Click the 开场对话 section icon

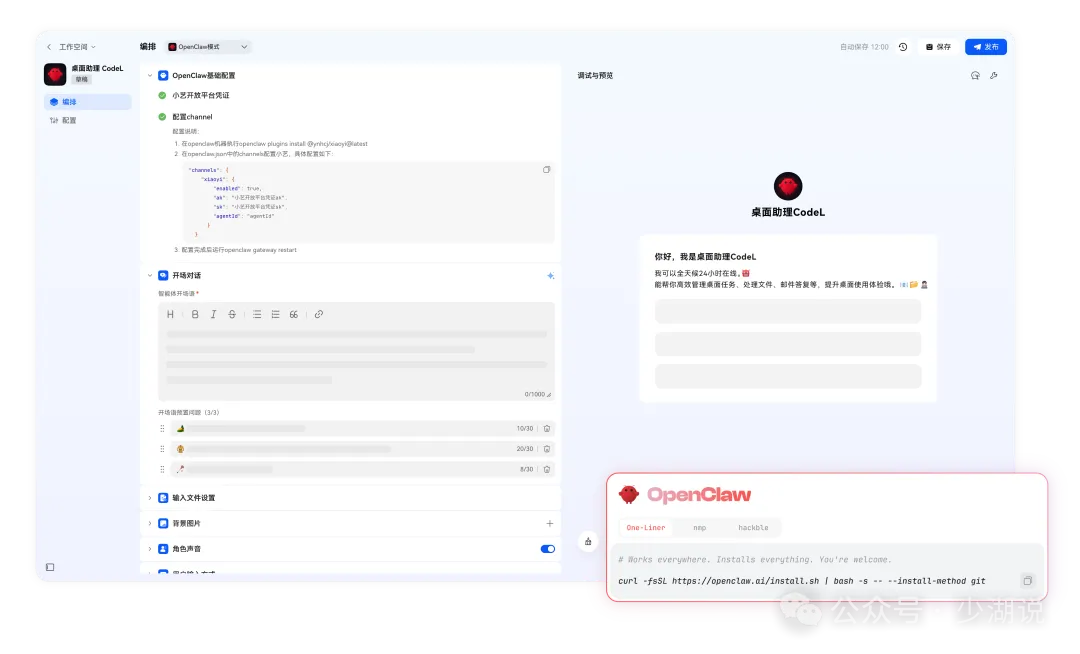pyautogui.click(x=163, y=275)
